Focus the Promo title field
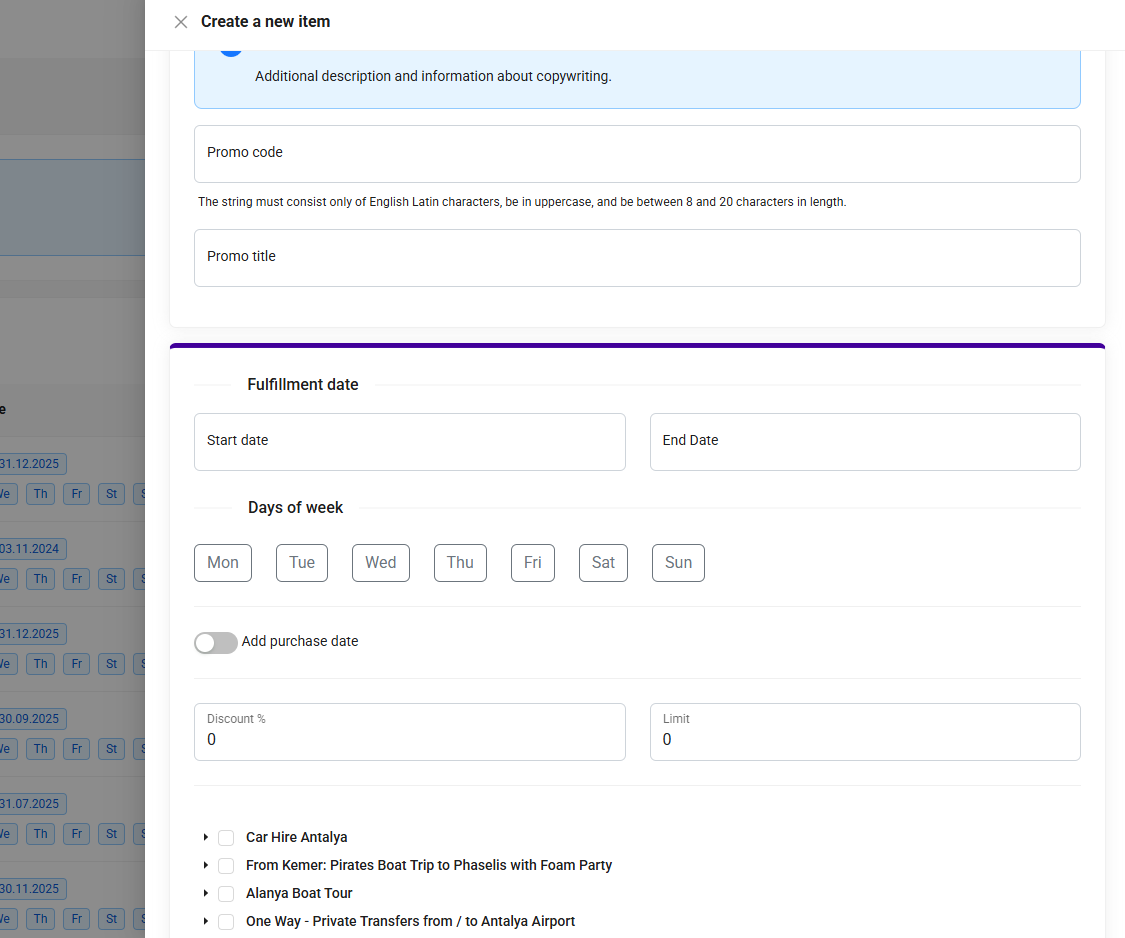This screenshot has height=938, width=1125. (637, 258)
